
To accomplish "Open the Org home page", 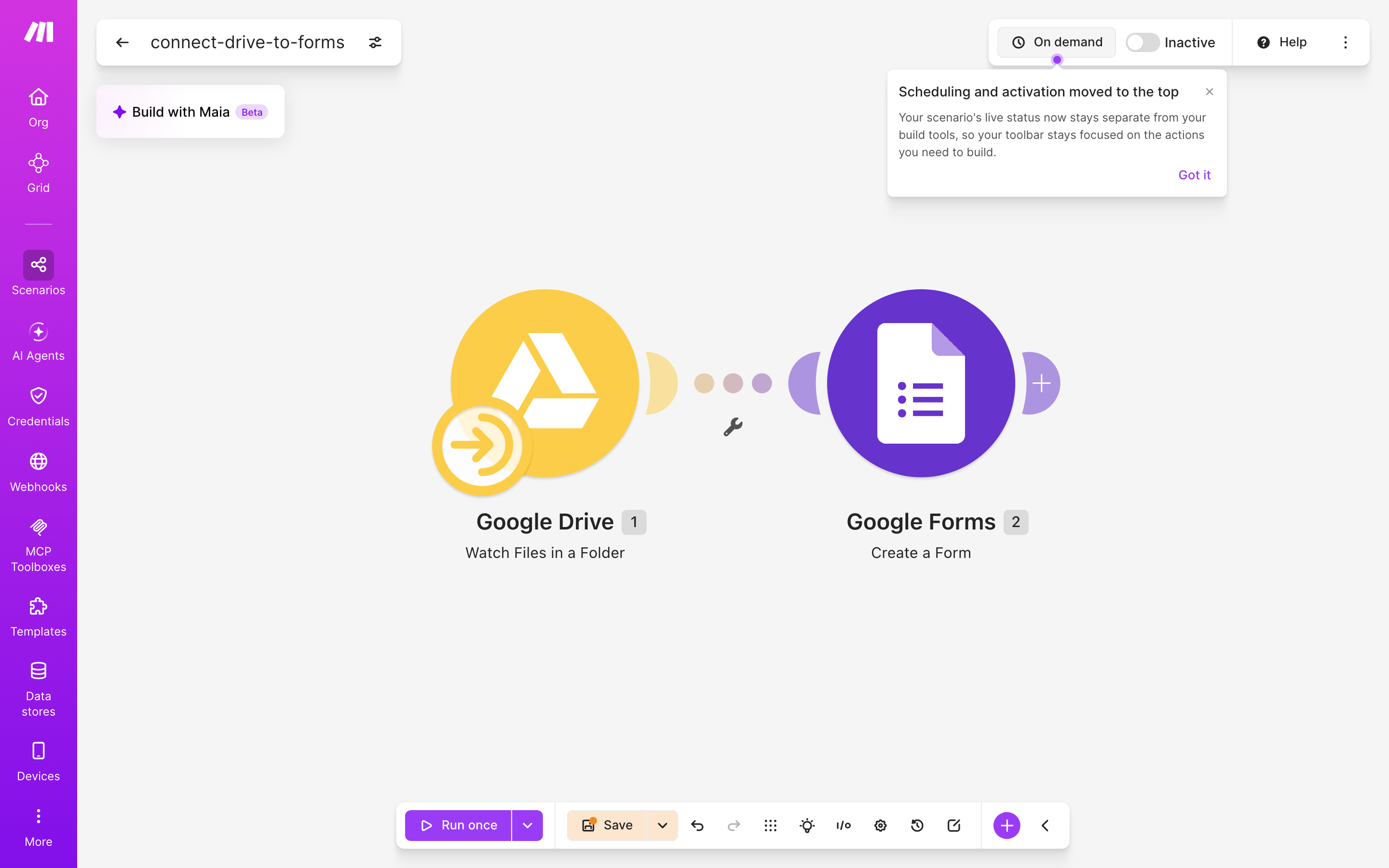I will [39, 108].
